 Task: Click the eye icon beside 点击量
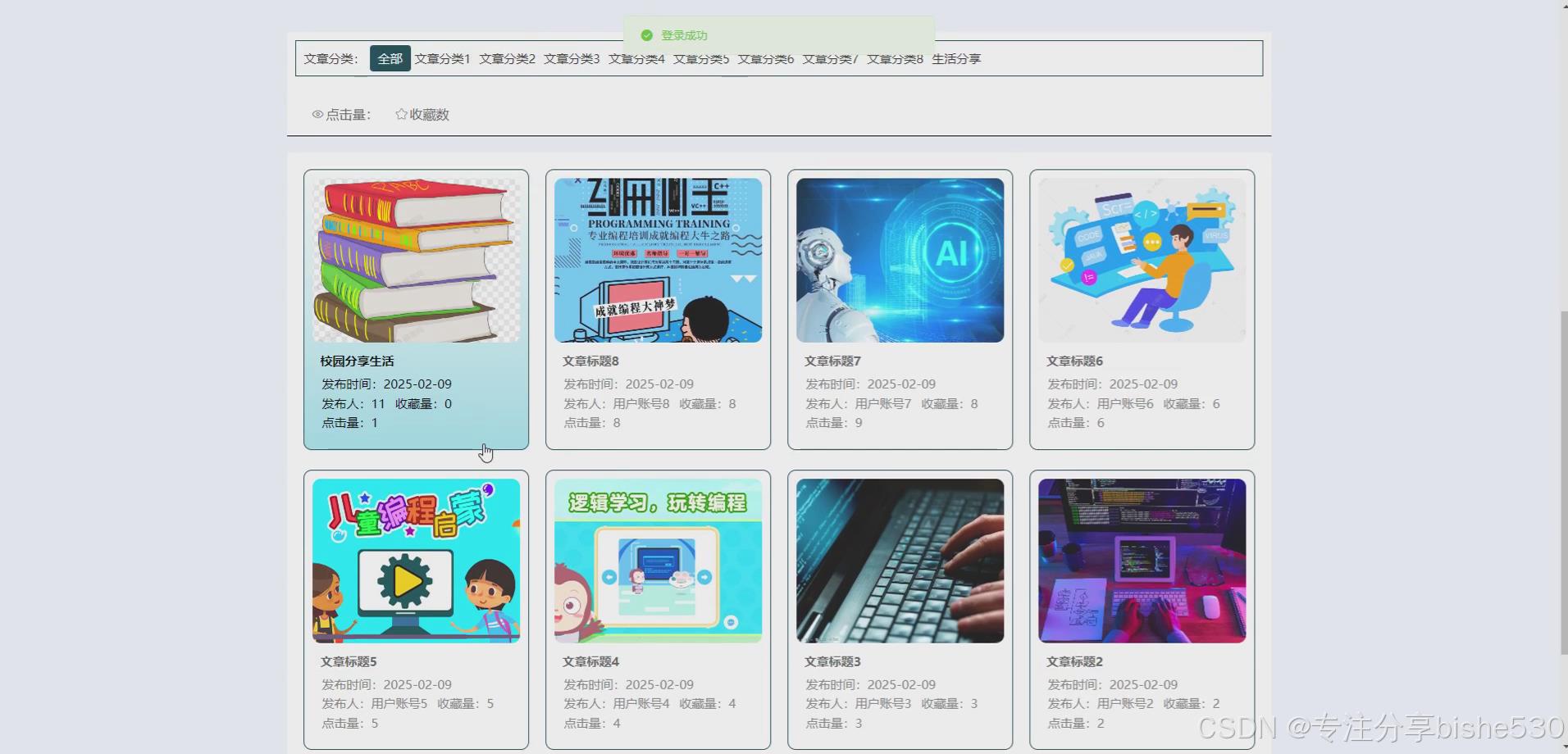pos(317,115)
